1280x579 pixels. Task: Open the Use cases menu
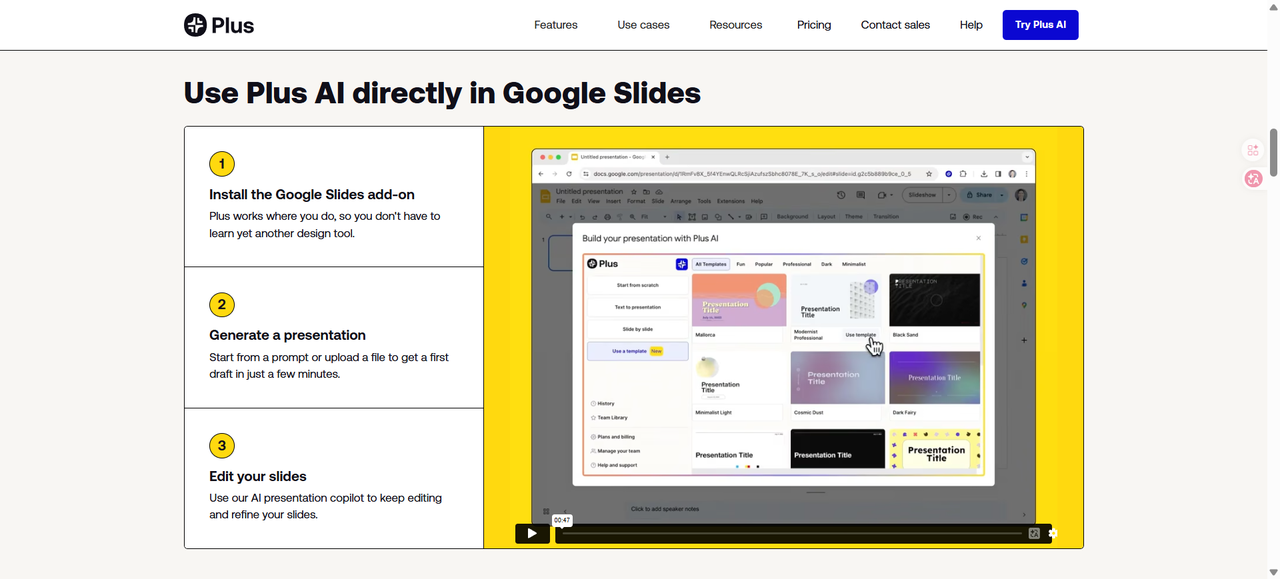(643, 25)
